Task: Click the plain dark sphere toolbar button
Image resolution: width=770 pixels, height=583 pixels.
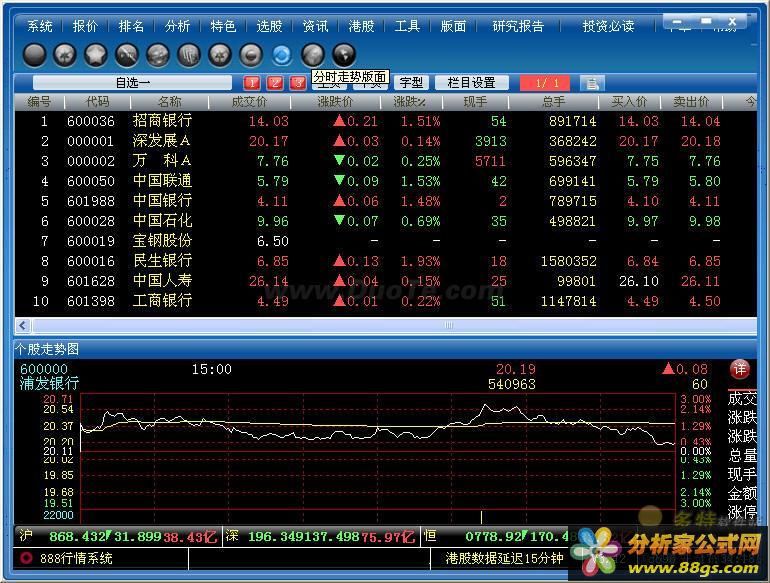Action: tap(34, 55)
